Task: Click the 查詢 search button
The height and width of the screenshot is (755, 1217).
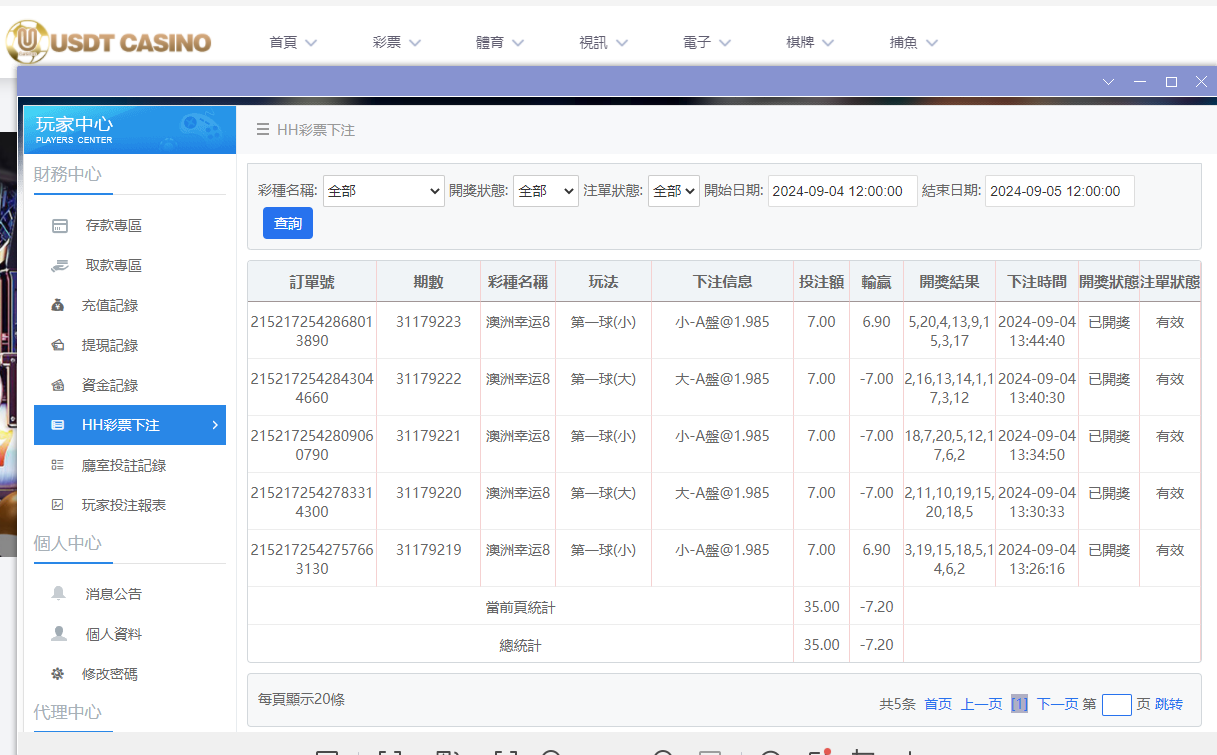Action: (x=287, y=223)
